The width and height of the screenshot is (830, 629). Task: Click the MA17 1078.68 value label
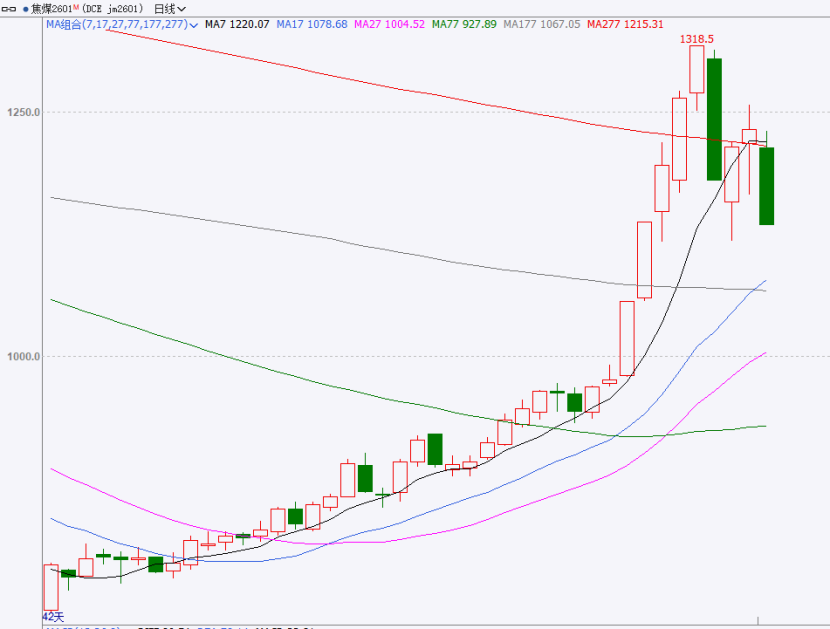click(312, 24)
